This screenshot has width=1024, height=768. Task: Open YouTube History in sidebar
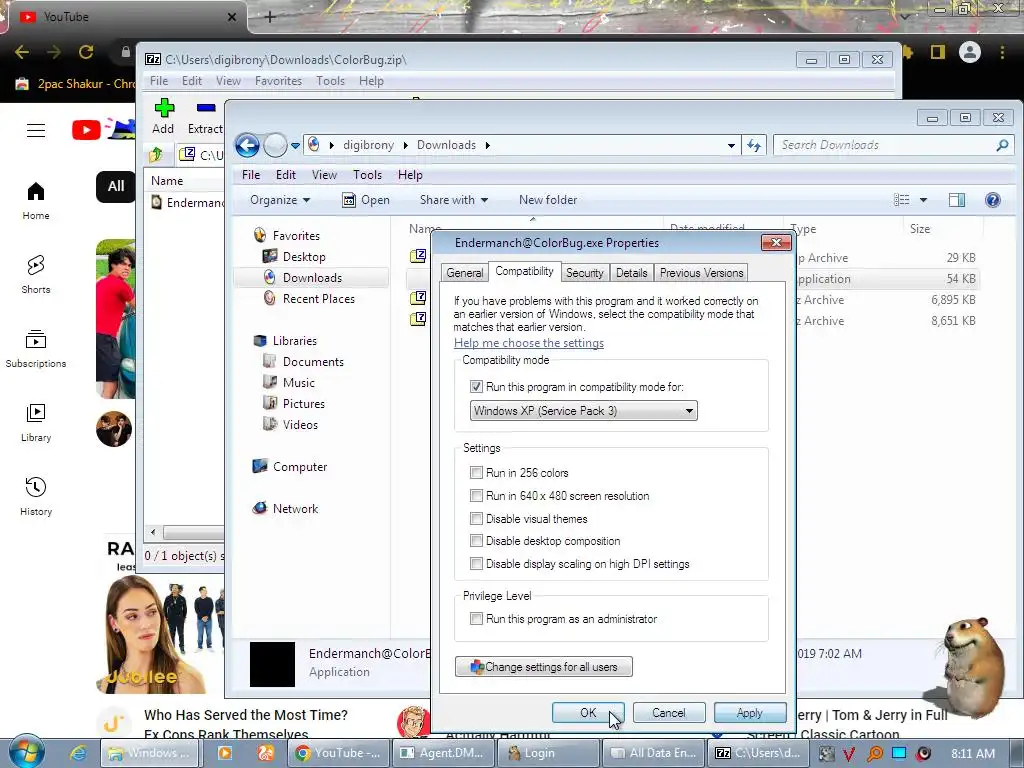[36, 496]
